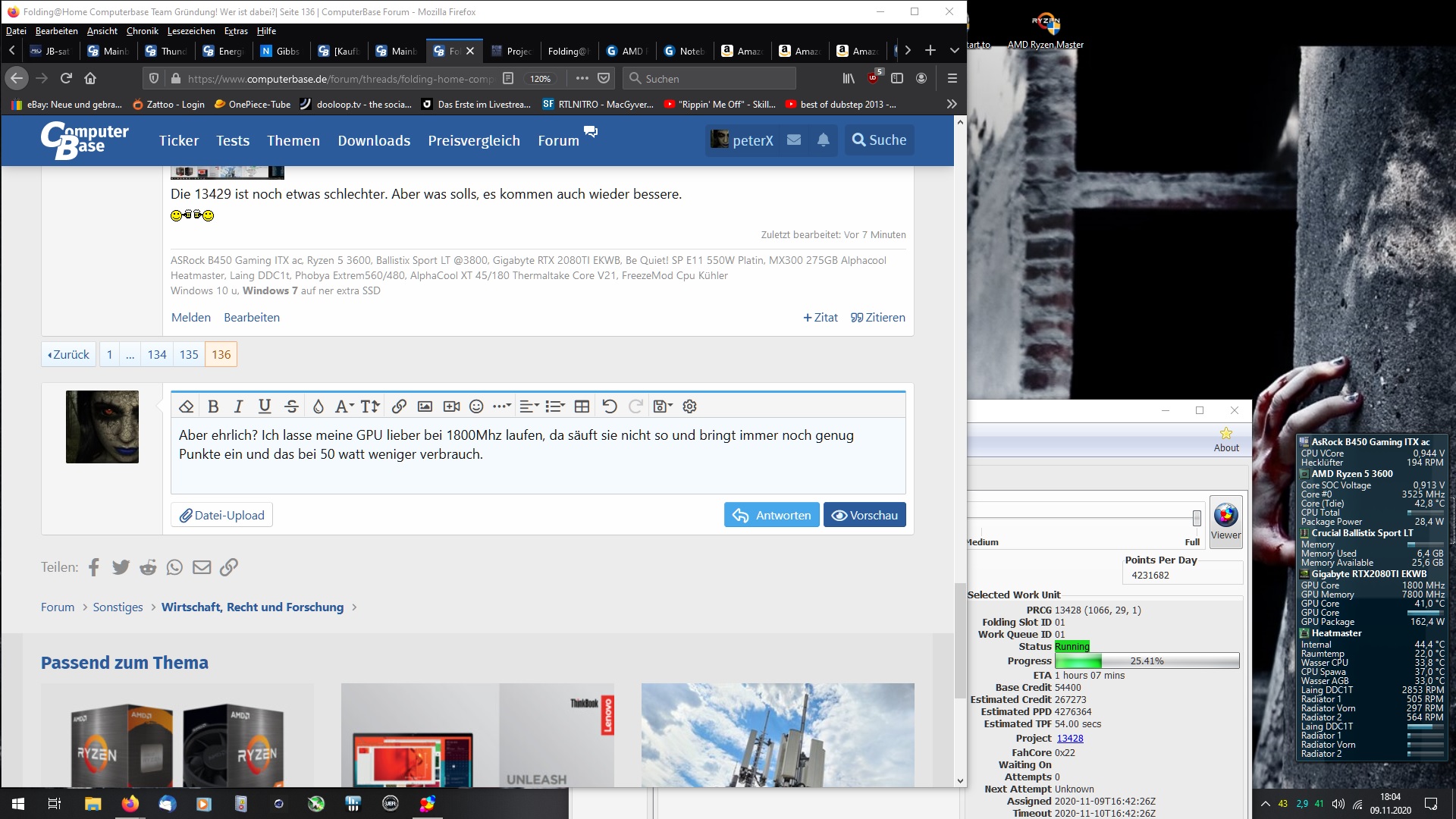Screen dimensions: 1456x819
Task: Insert a table in the editor
Action: tap(582, 406)
